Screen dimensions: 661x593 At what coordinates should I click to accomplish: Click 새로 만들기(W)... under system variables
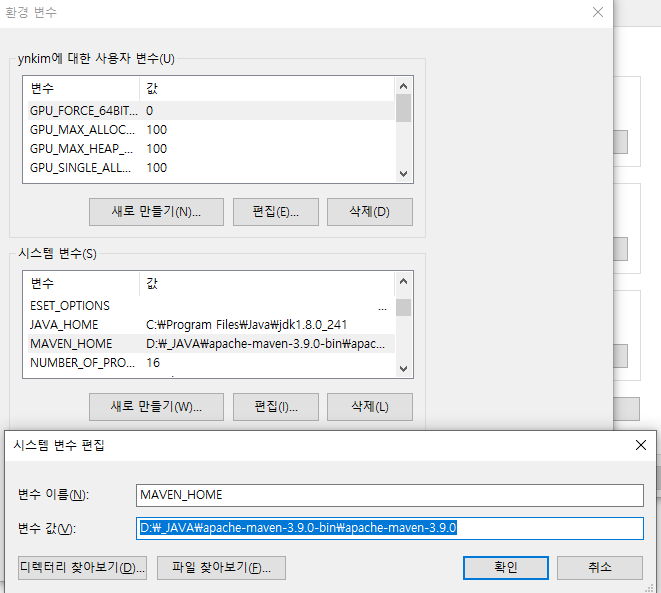pos(156,407)
